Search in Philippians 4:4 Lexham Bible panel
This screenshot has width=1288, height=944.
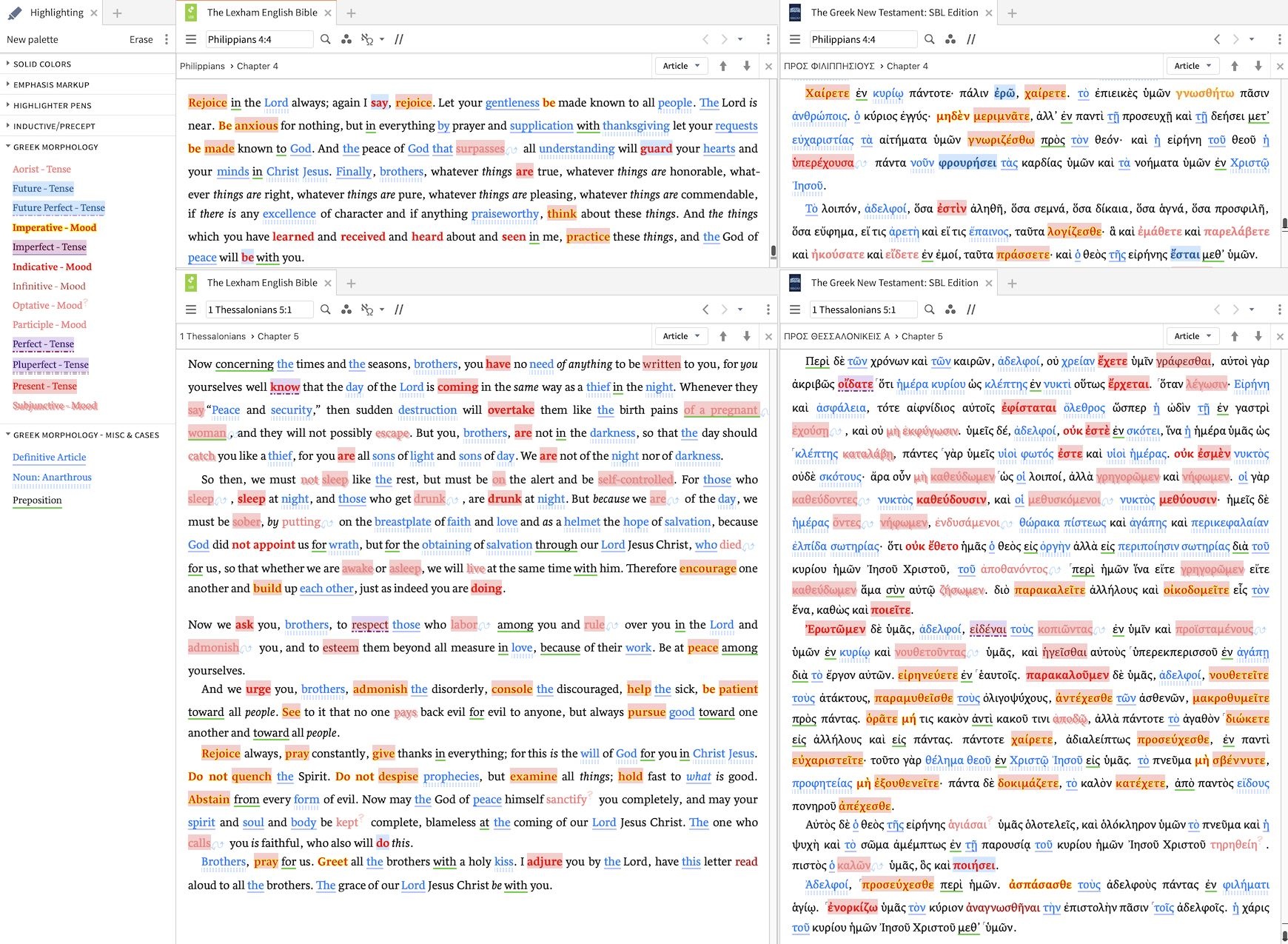pyautogui.click(x=325, y=39)
